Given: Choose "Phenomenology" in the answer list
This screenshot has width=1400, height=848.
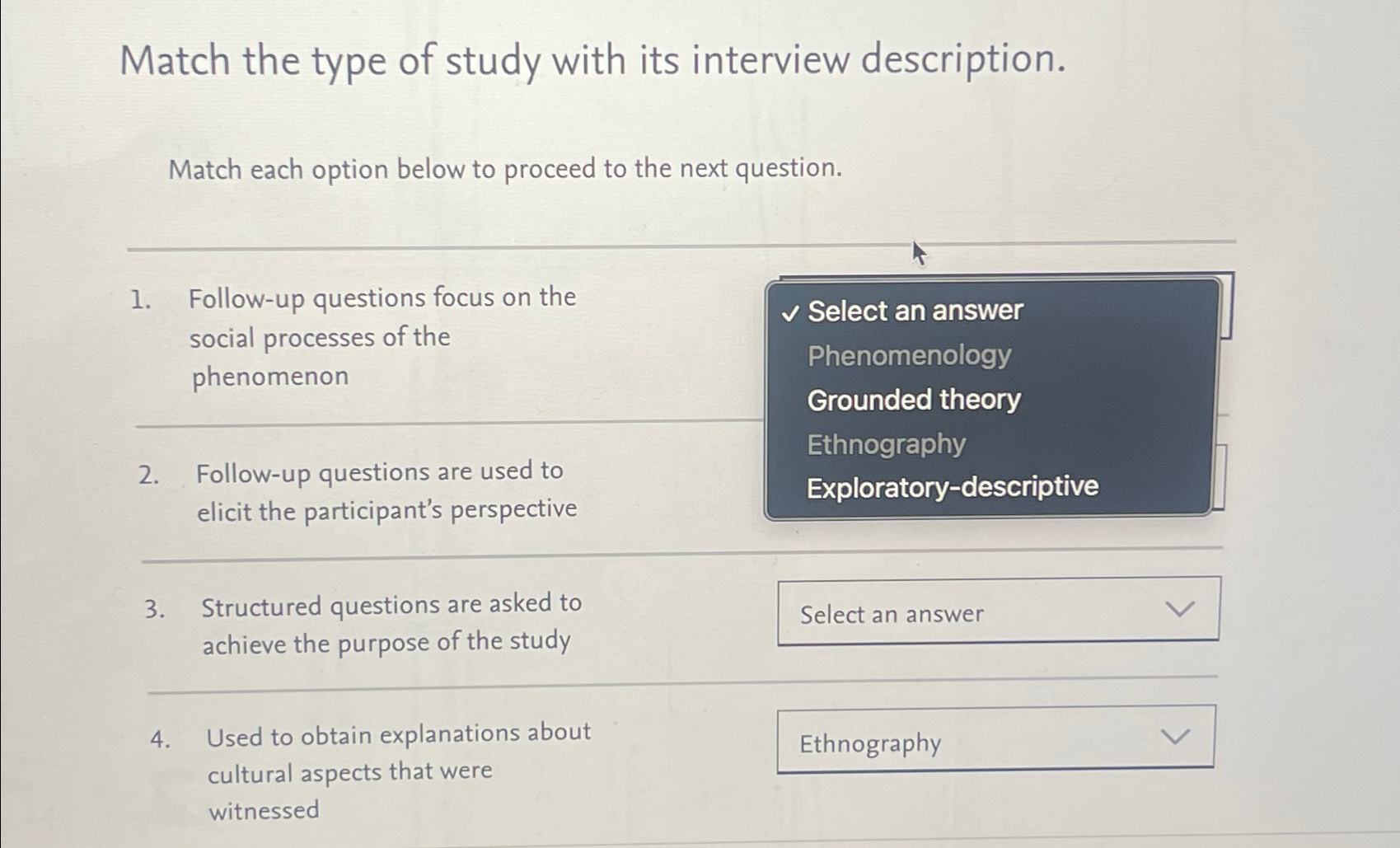Looking at the screenshot, I should pyautogui.click(x=907, y=356).
